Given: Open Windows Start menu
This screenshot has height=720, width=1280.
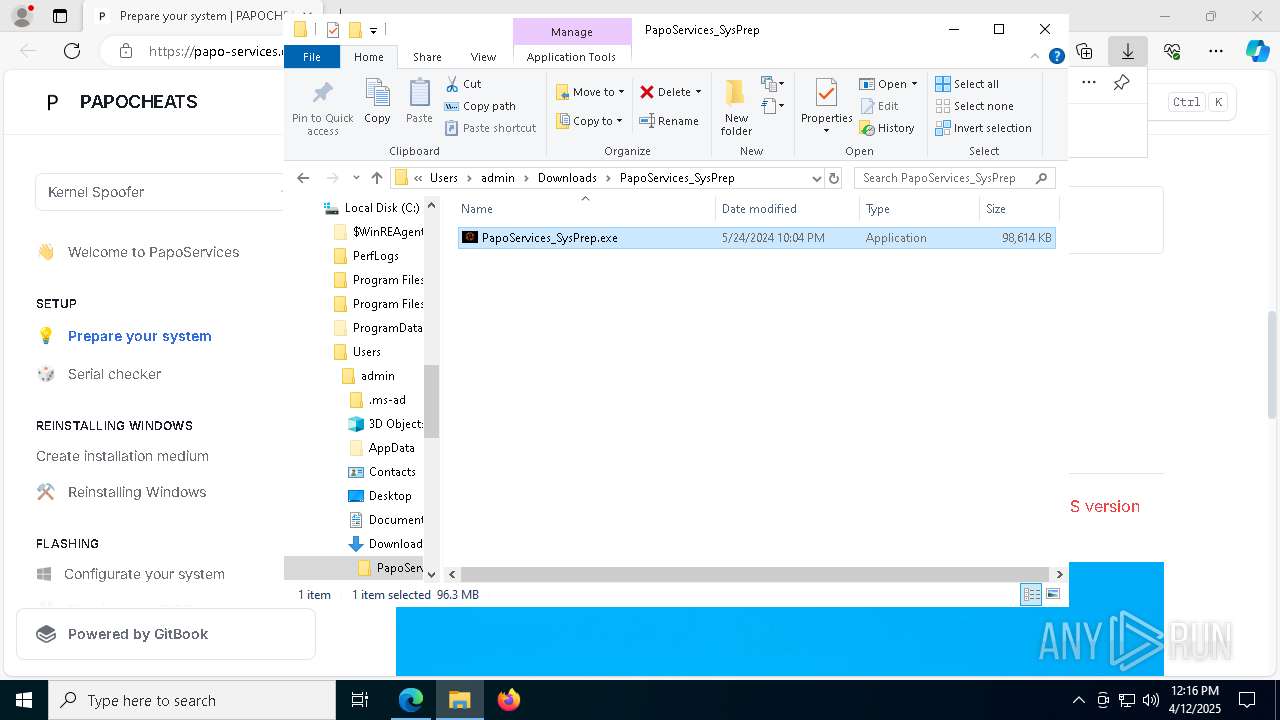Looking at the screenshot, I should pos(24,700).
